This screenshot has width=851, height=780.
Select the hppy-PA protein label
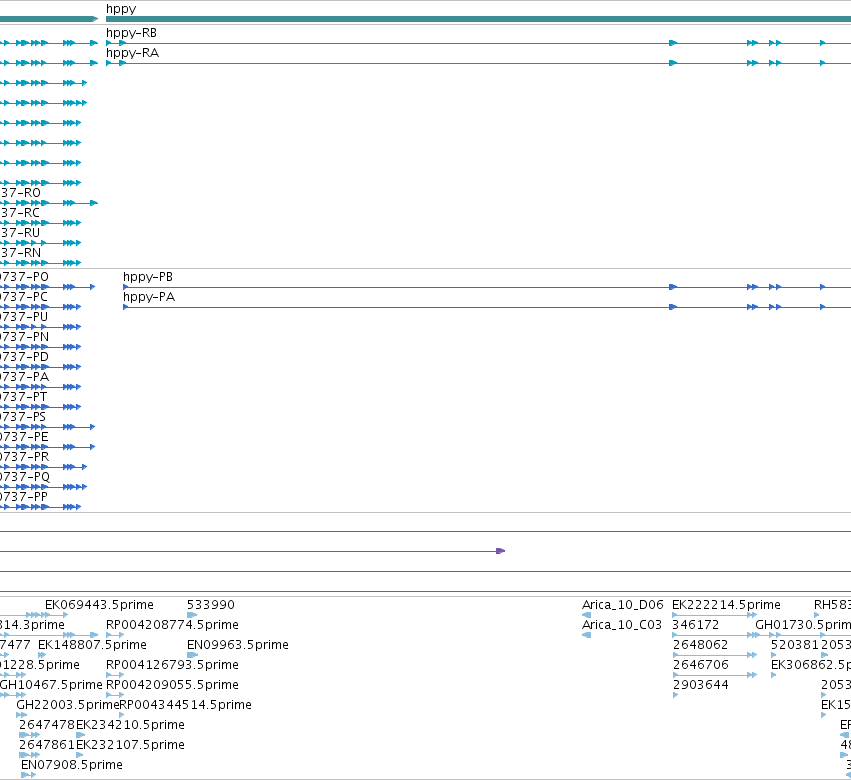tap(149, 297)
